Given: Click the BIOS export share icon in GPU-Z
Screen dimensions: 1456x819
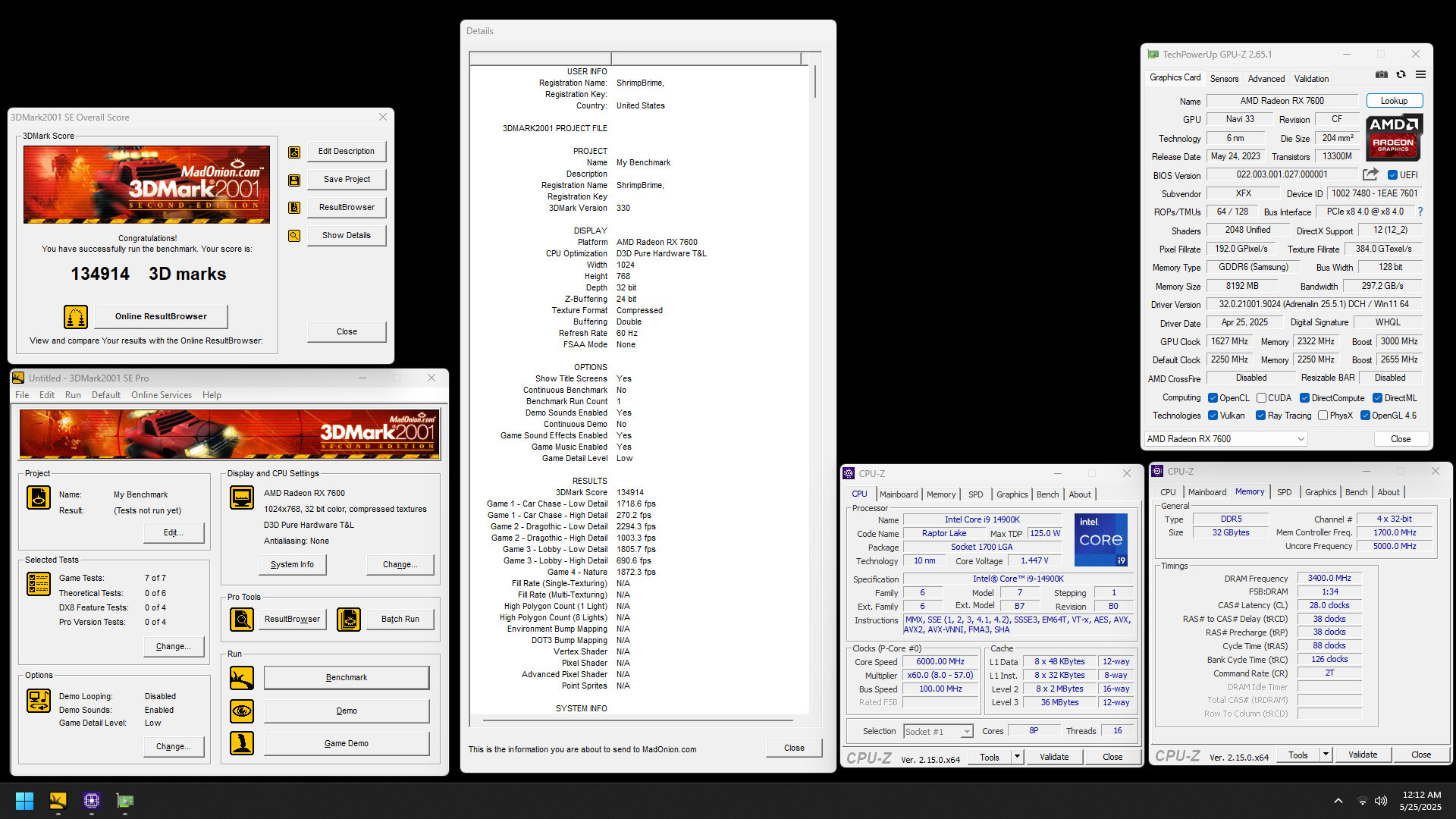Looking at the screenshot, I should [1371, 174].
